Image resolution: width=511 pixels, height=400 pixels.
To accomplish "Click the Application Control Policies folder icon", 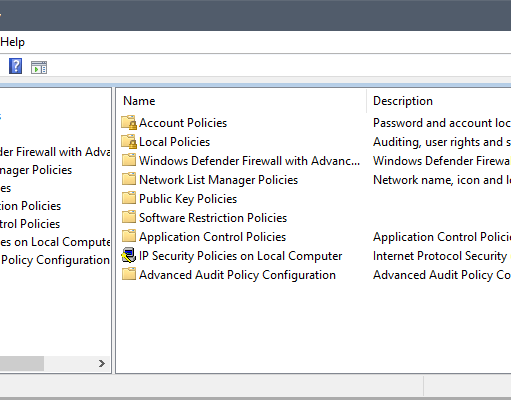I will (x=129, y=236).
